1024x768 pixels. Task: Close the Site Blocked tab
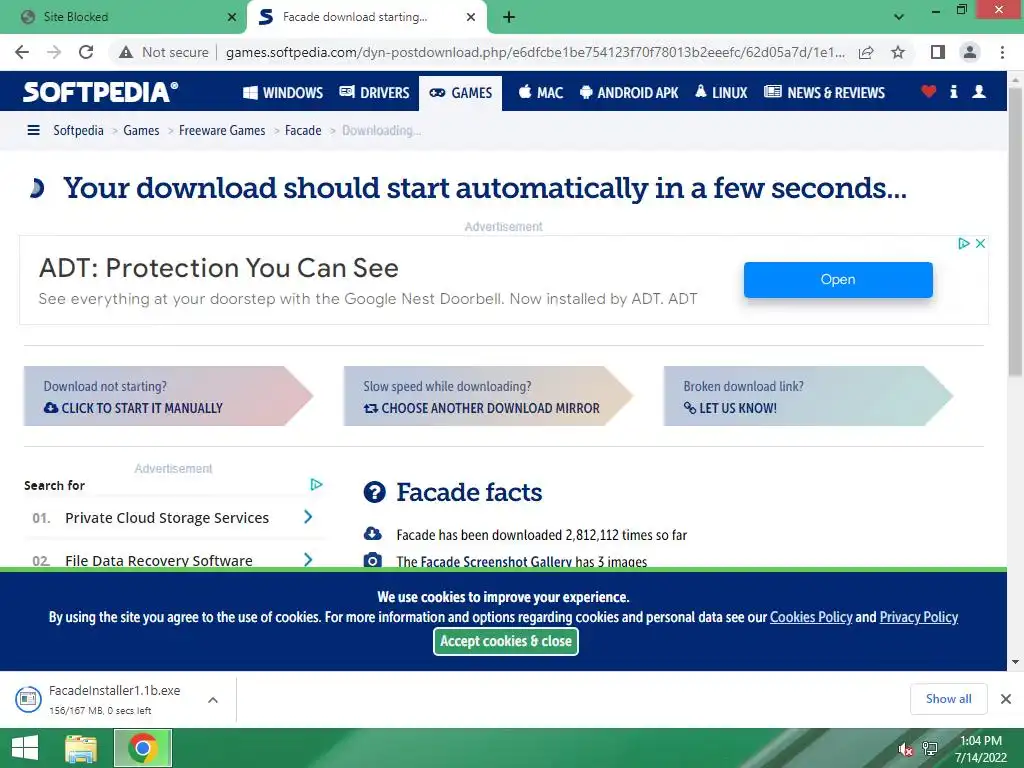pos(232,17)
